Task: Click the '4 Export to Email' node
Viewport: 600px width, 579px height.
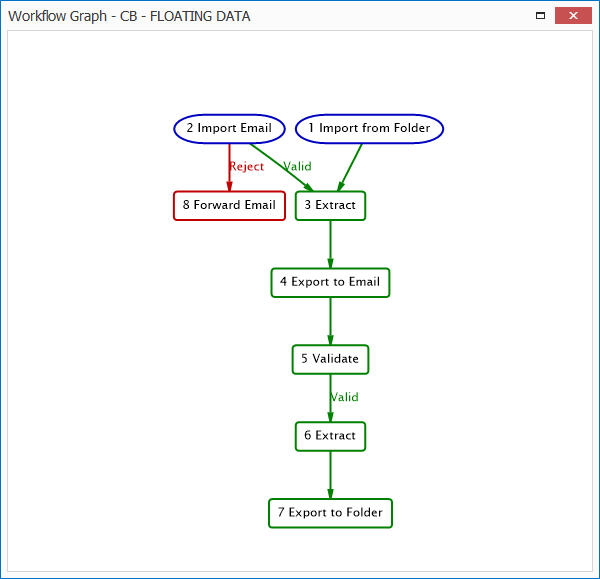Action: pyautogui.click(x=330, y=282)
